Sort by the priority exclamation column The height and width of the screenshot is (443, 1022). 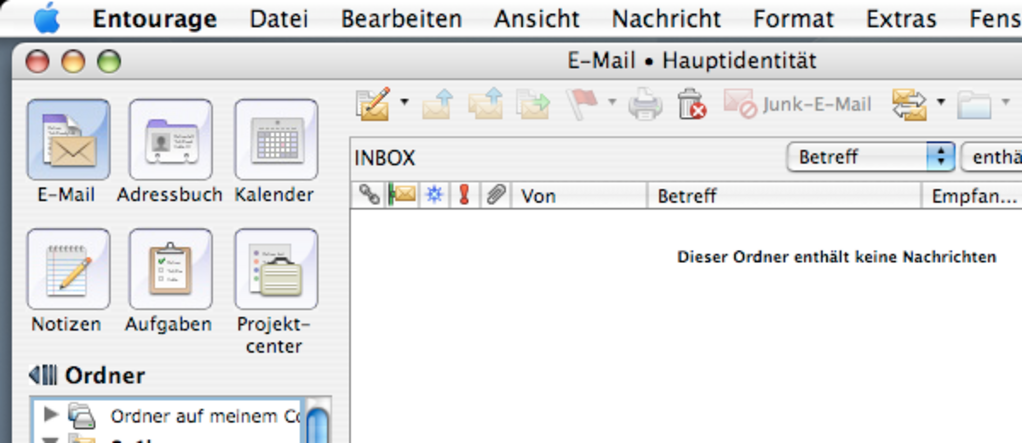(464, 195)
